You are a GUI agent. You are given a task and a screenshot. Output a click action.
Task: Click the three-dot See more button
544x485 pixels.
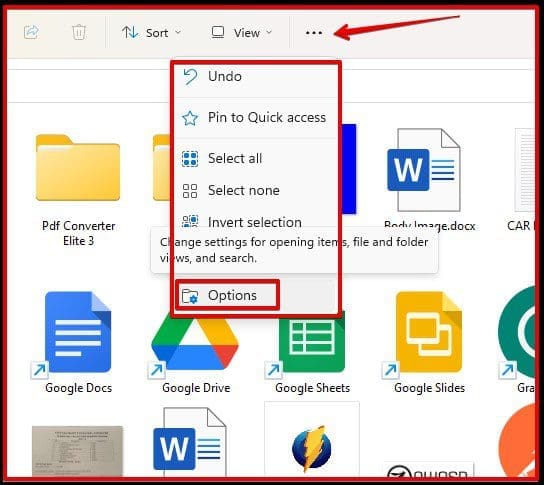[x=314, y=33]
